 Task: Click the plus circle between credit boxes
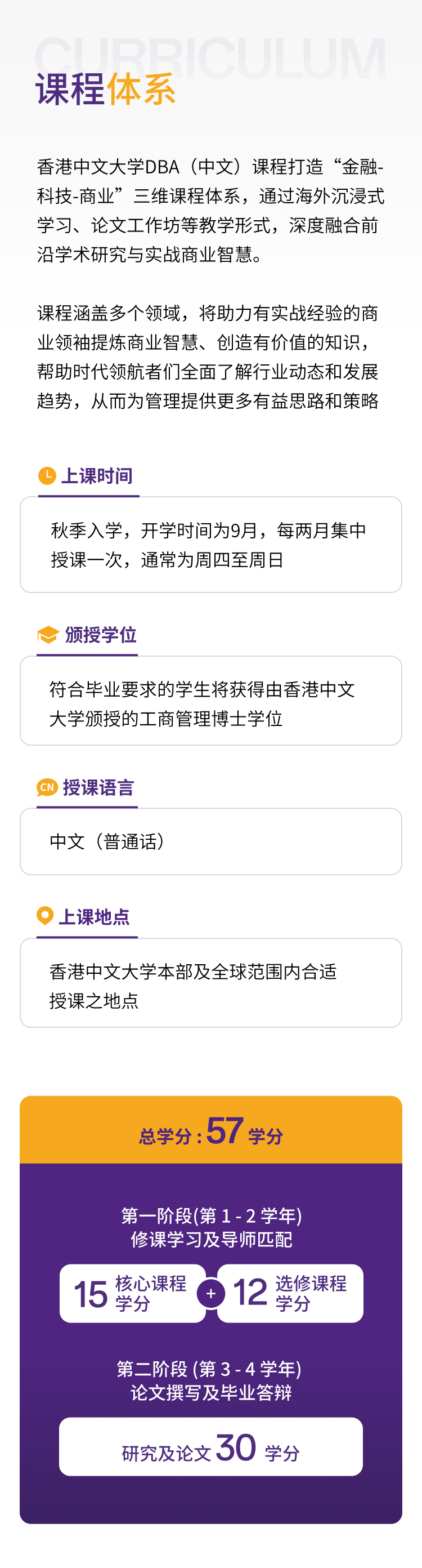click(x=211, y=1293)
